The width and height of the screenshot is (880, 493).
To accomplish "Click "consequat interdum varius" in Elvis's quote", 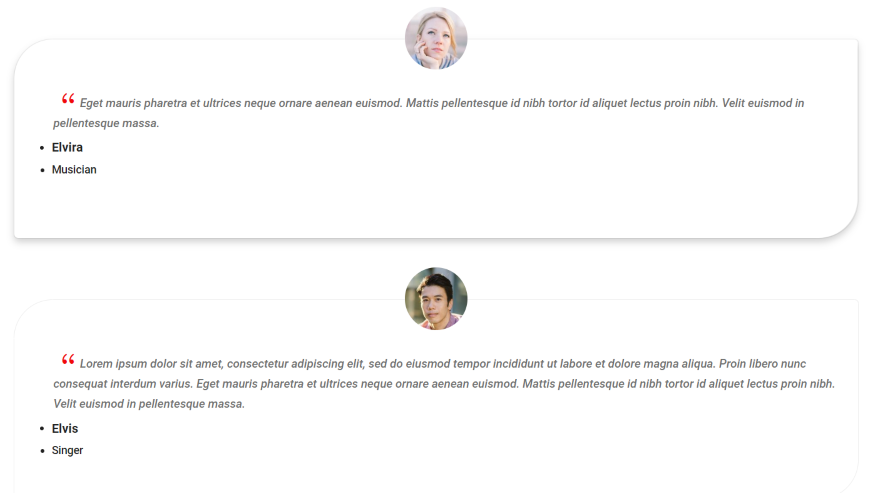I will coord(122,384).
